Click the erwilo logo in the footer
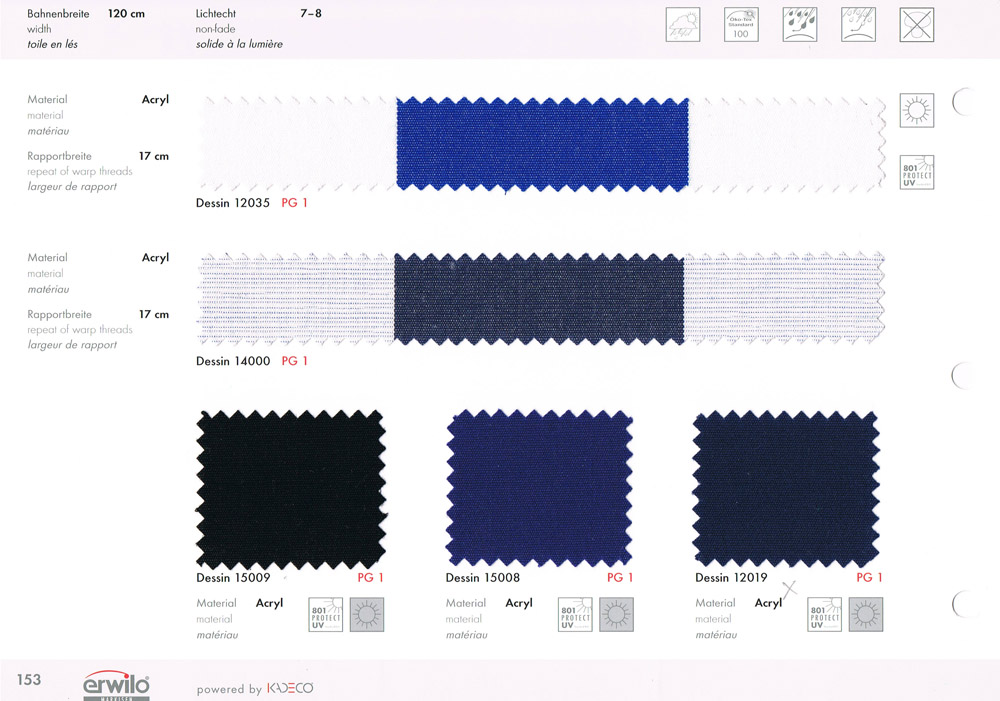 tap(117, 684)
